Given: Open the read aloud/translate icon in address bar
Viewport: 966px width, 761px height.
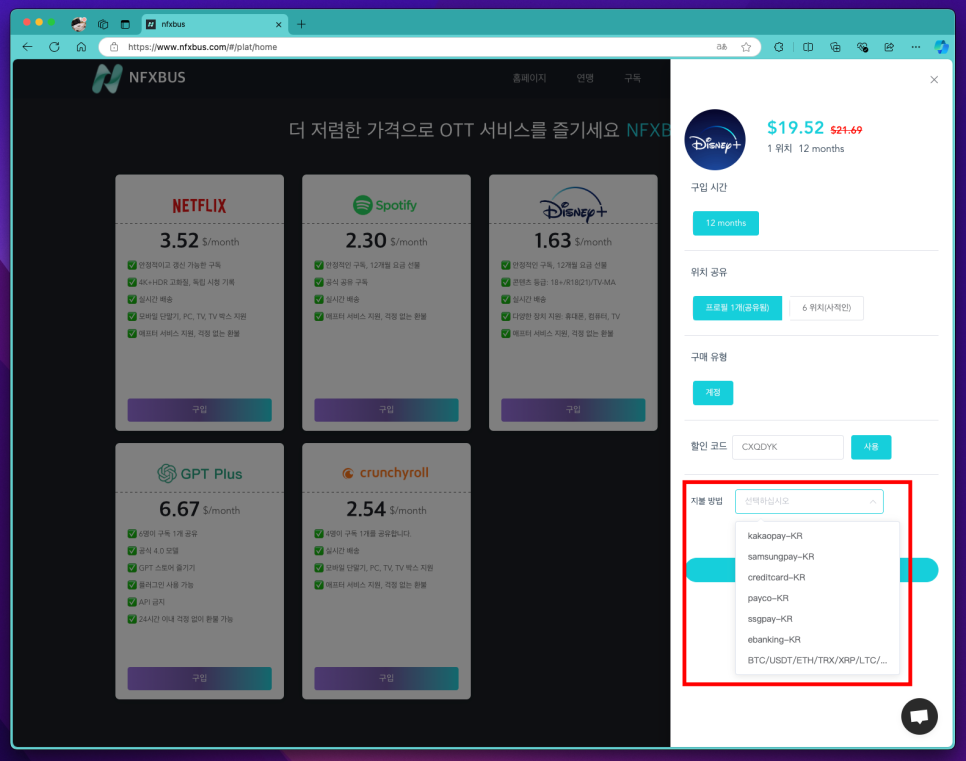Looking at the screenshot, I should [721, 47].
